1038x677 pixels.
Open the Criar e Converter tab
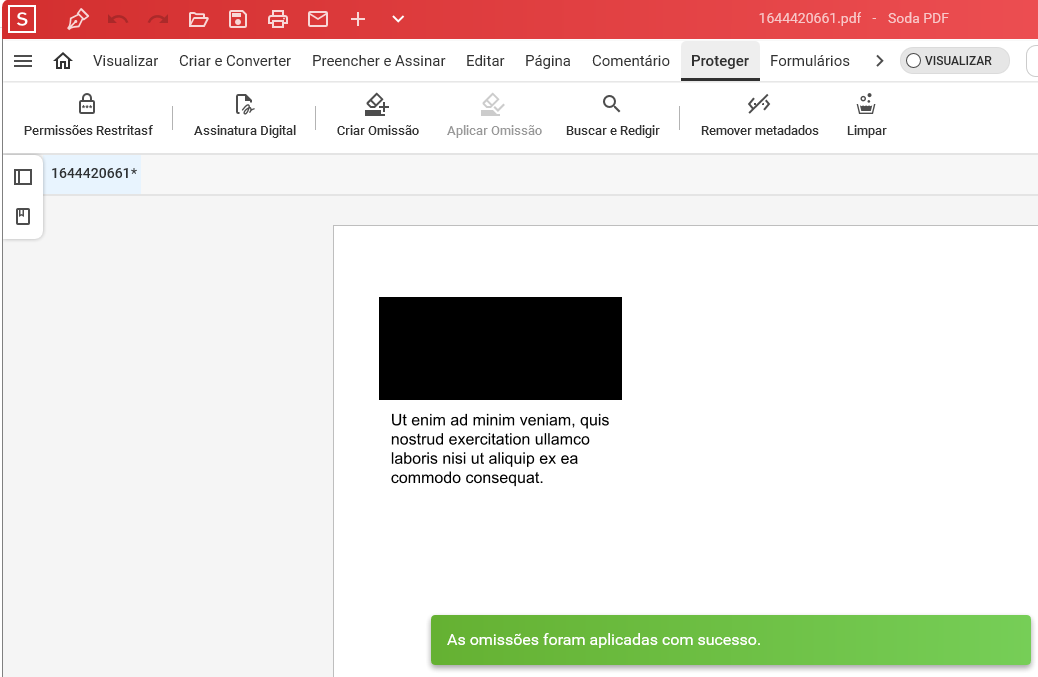[235, 61]
